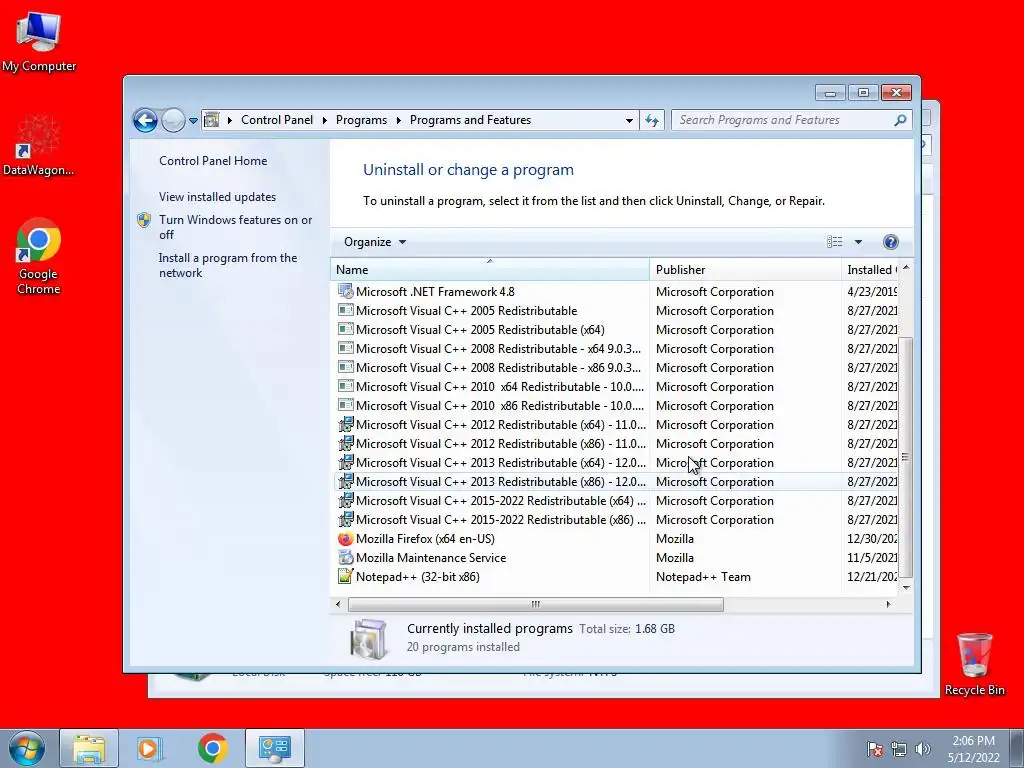Select Visual C++ 2012 Redistributable (x64) row
Screen dimensions: 1024x768
pos(616,424)
